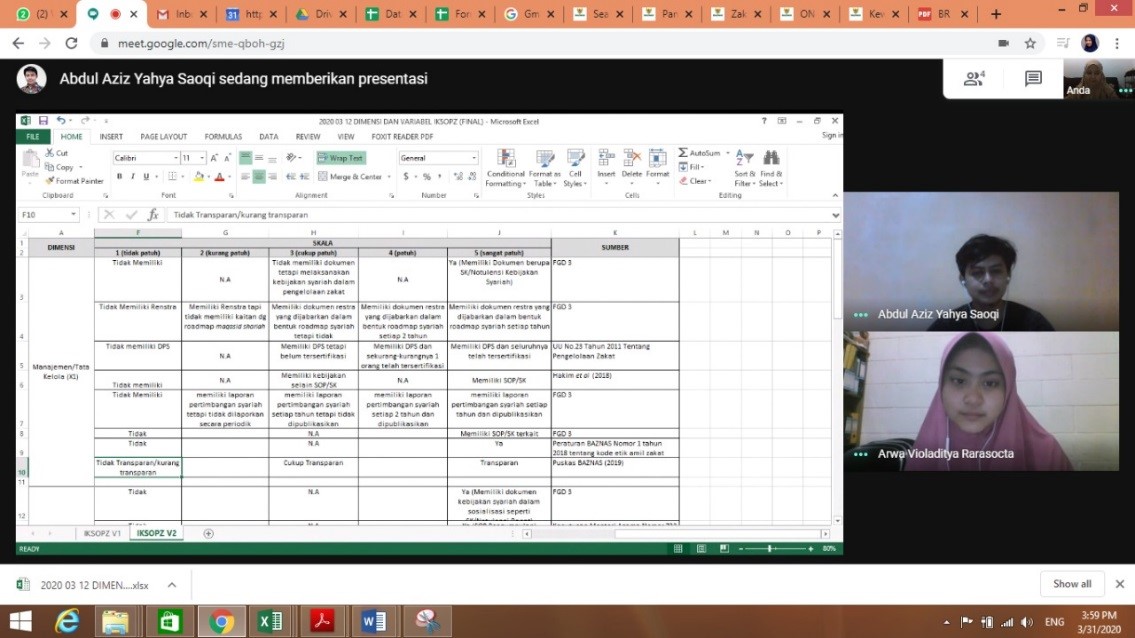The width and height of the screenshot is (1135, 638).
Task: Open the FORMULAS ribbon tab
Action: pos(223,137)
